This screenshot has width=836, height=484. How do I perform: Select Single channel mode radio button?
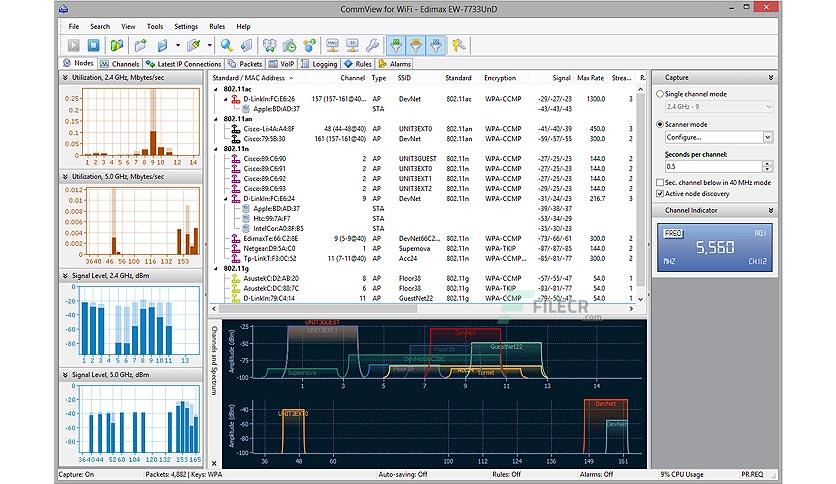(660, 94)
